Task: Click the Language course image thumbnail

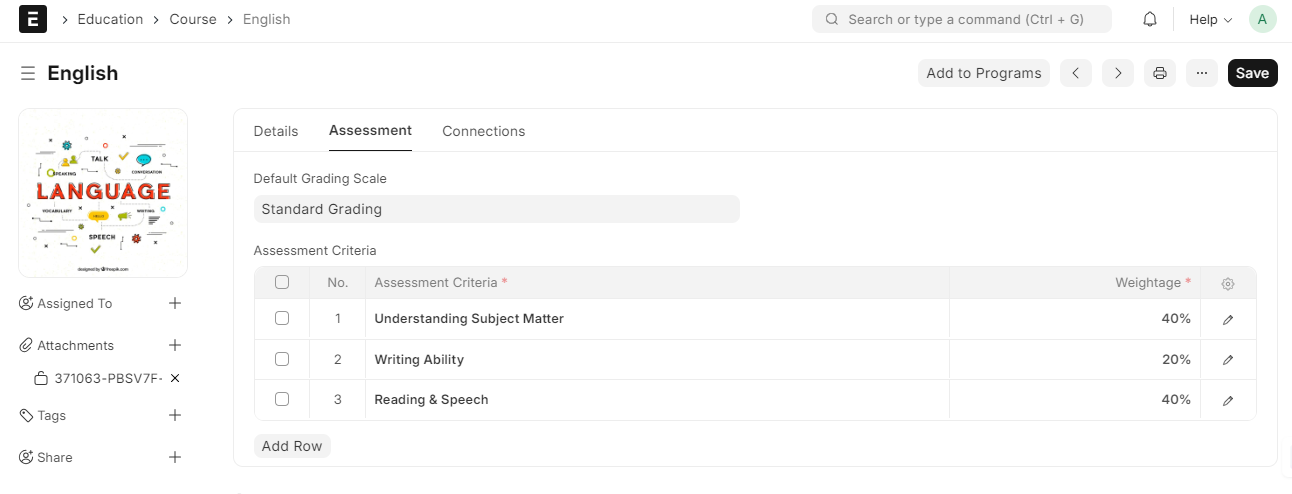Action: [103, 192]
